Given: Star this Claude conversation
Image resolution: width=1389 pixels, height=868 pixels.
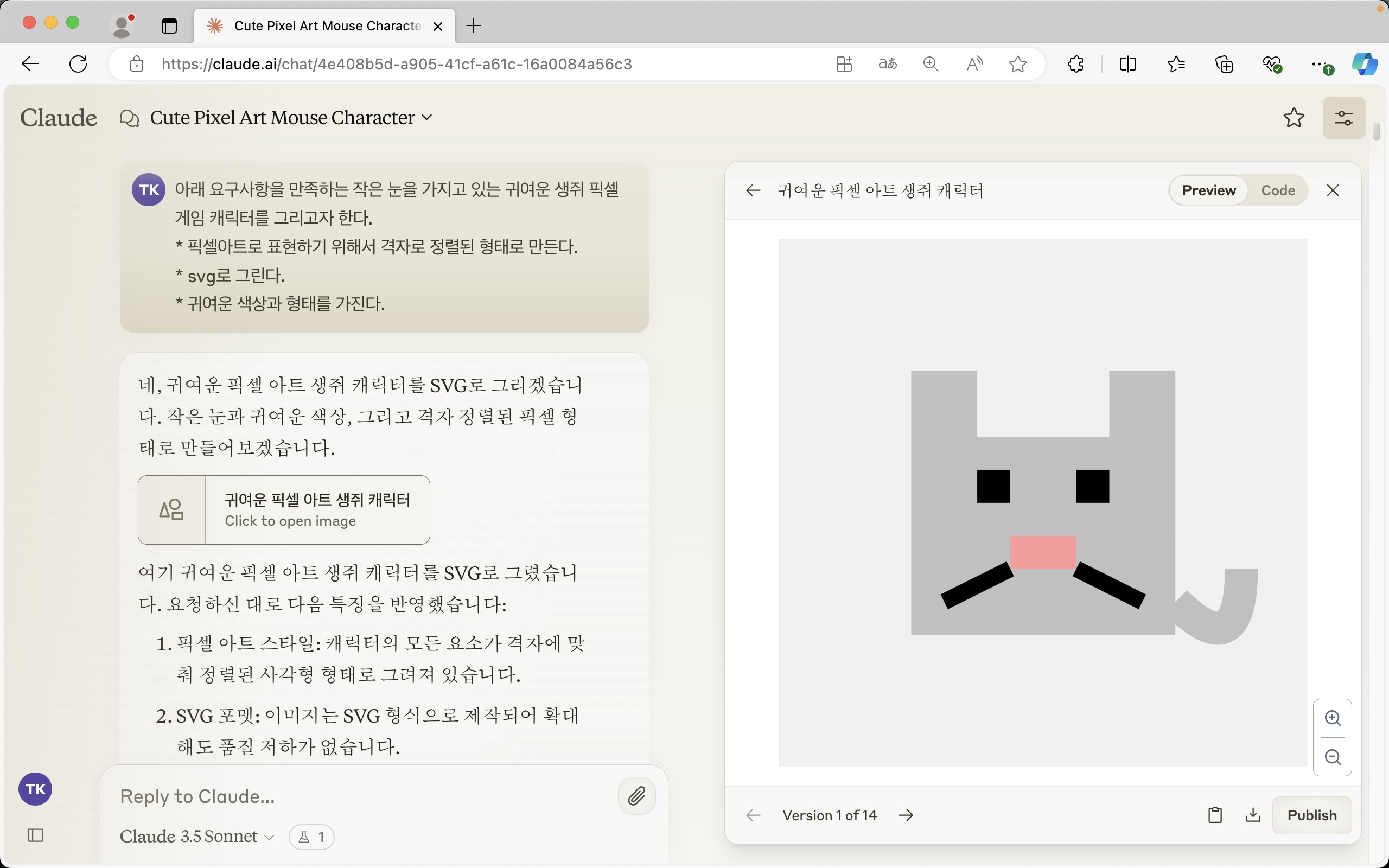Looking at the screenshot, I should point(1294,118).
